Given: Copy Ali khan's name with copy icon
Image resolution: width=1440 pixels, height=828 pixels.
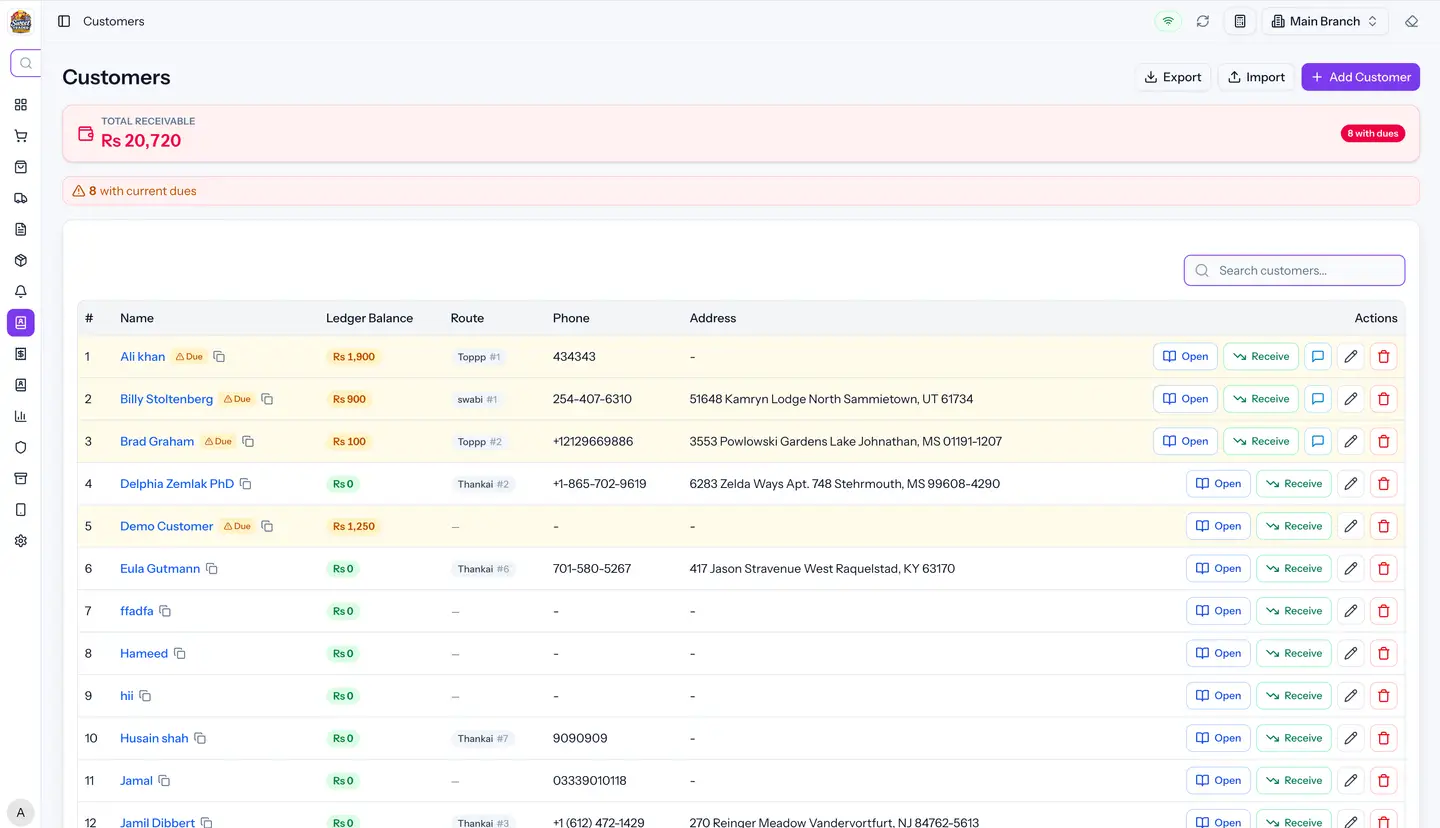Looking at the screenshot, I should (x=219, y=357).
